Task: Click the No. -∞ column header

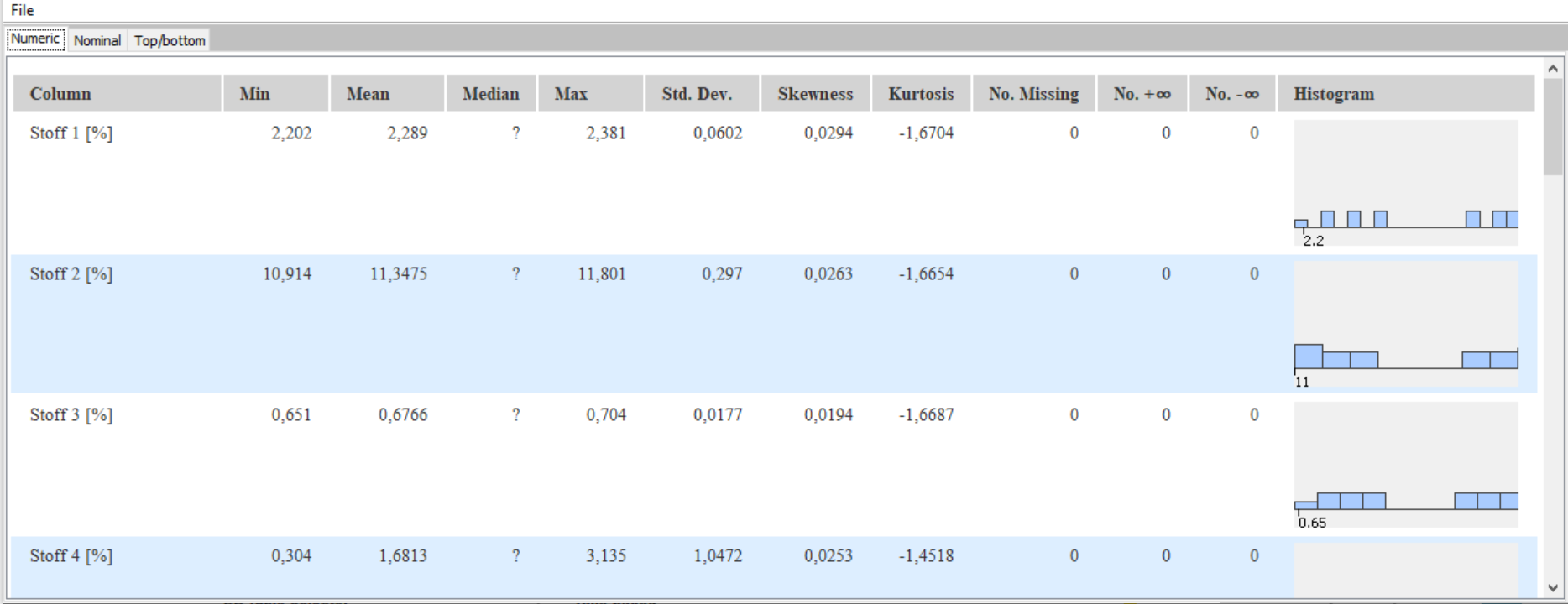Action: [x=1232, y=93]
